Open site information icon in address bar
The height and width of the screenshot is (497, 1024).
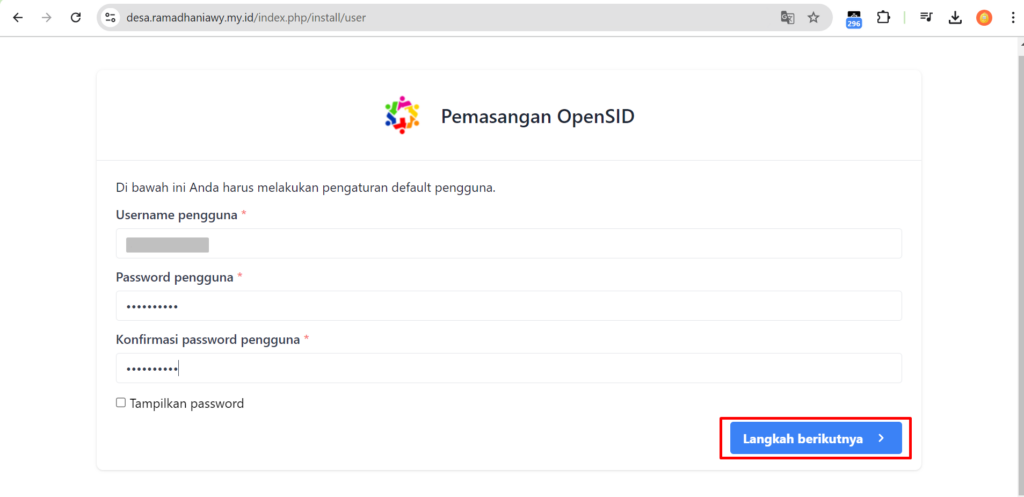(x=110, y=18)
